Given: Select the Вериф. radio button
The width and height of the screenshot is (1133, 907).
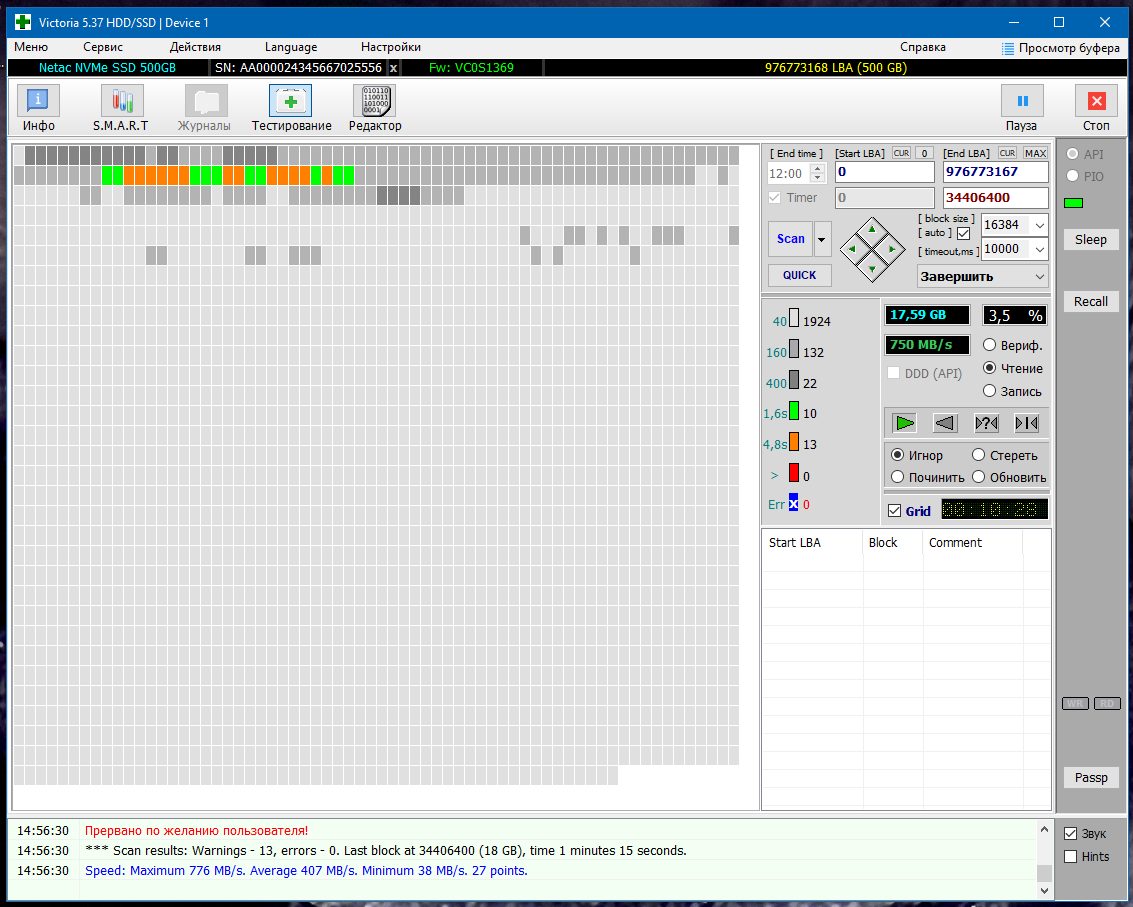Looking at the screenshot, I should tap(990, 345).
